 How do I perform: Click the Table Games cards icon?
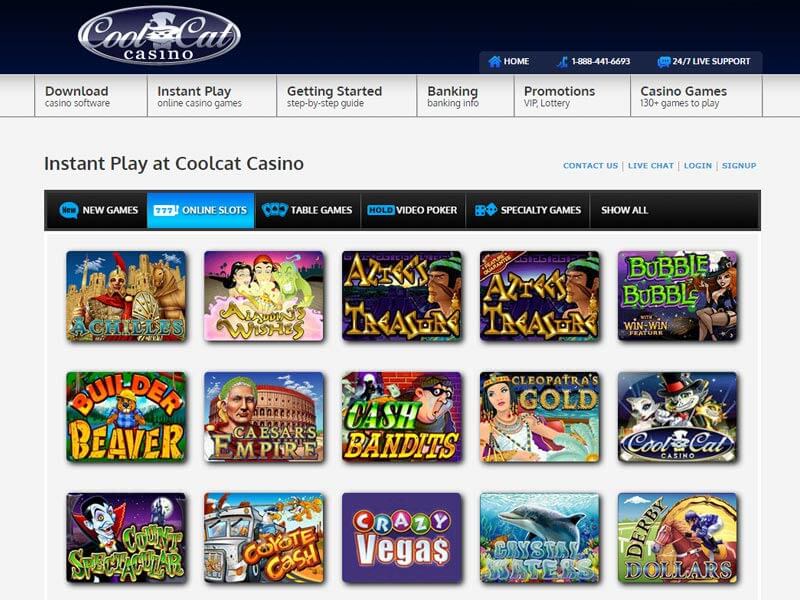pos(274,210)
